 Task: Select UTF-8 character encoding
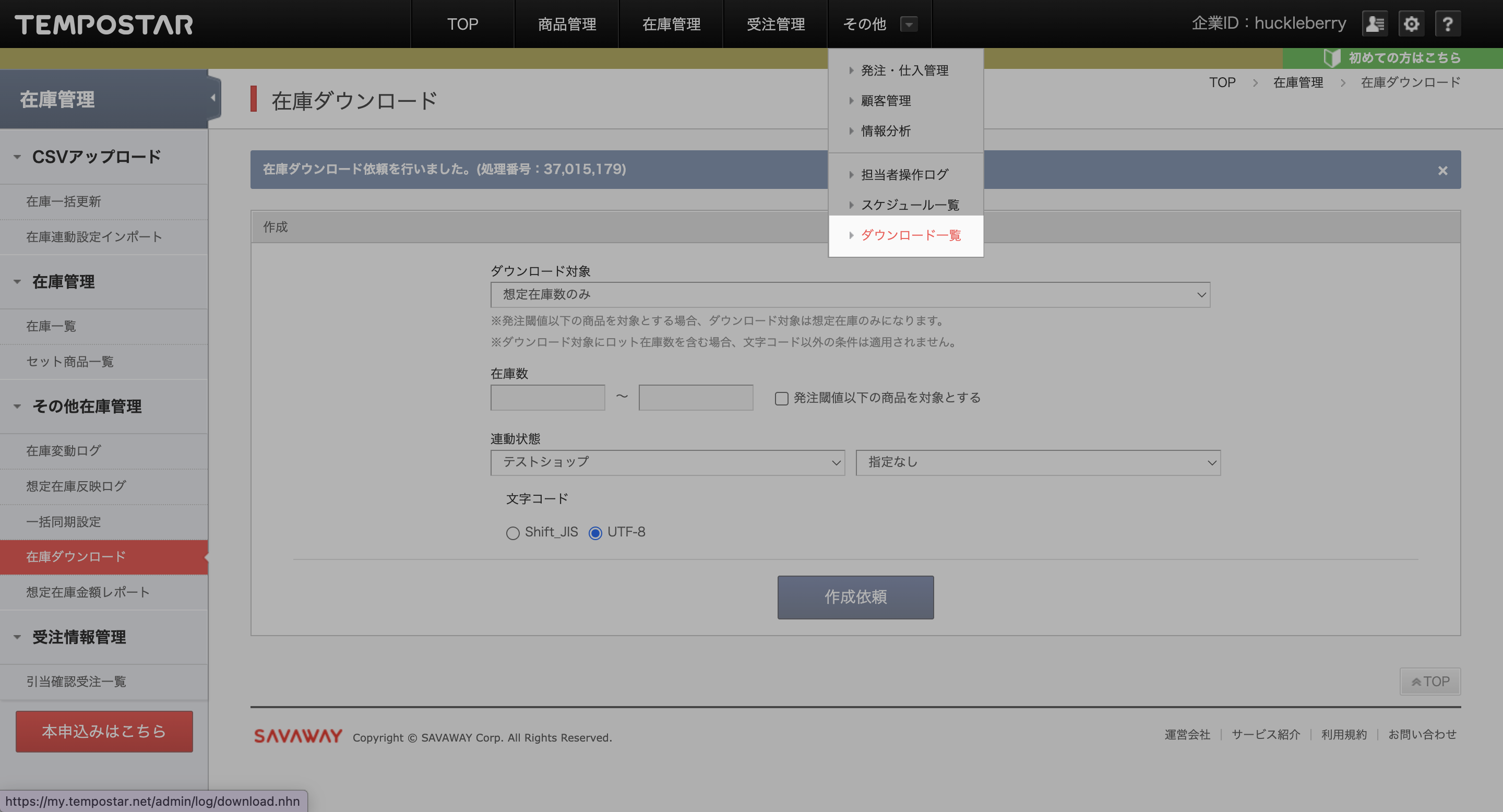pos(595,533)
